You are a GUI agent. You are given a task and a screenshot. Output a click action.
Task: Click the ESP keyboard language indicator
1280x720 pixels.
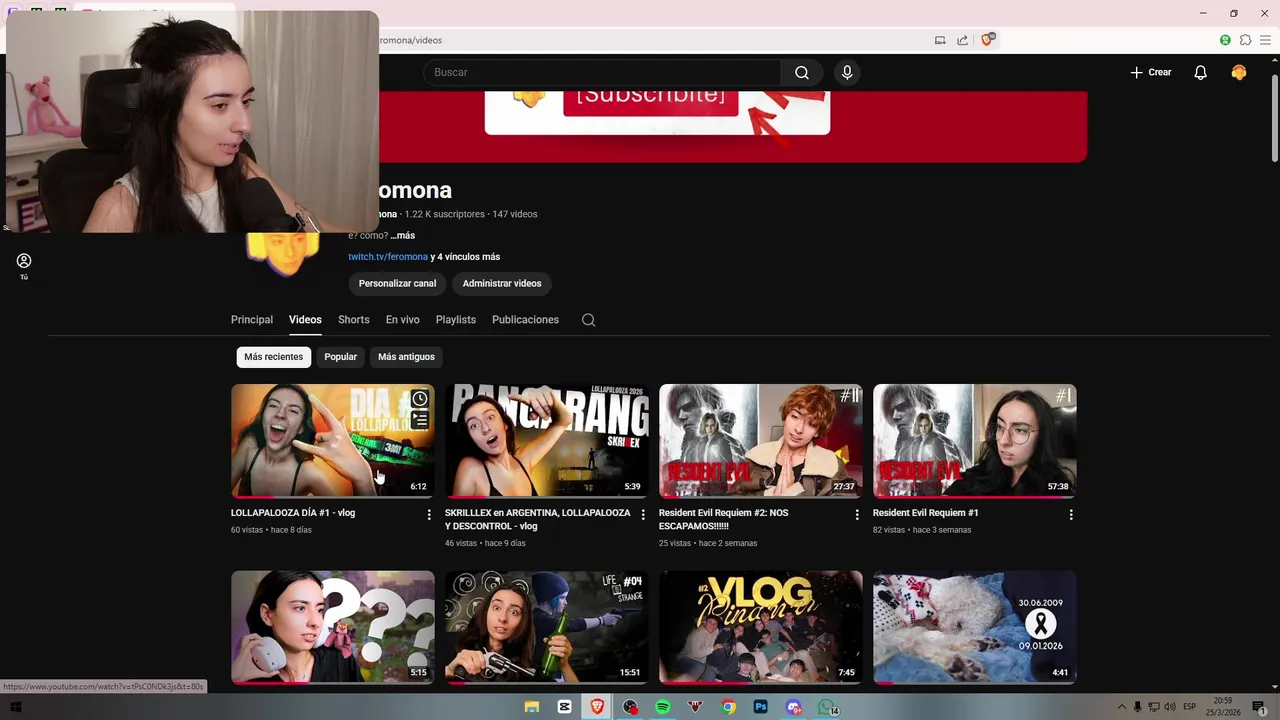click(x=1190, y=707)
